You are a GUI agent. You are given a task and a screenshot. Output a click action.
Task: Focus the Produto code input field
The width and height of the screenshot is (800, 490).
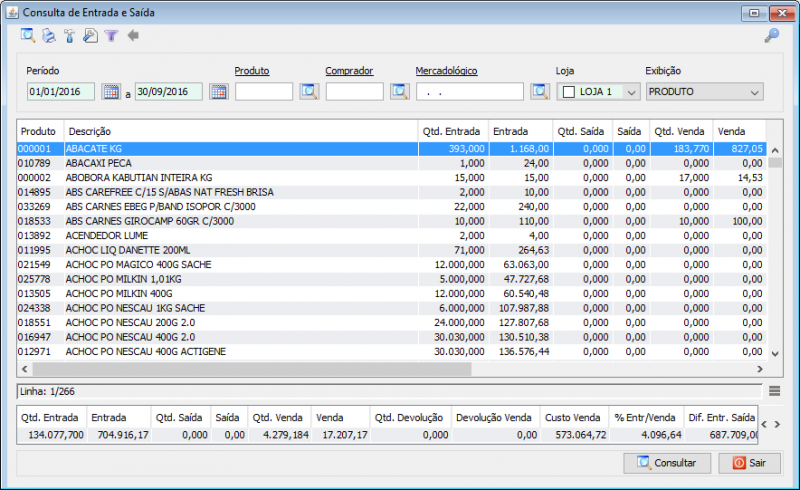[x=264, y=92]
